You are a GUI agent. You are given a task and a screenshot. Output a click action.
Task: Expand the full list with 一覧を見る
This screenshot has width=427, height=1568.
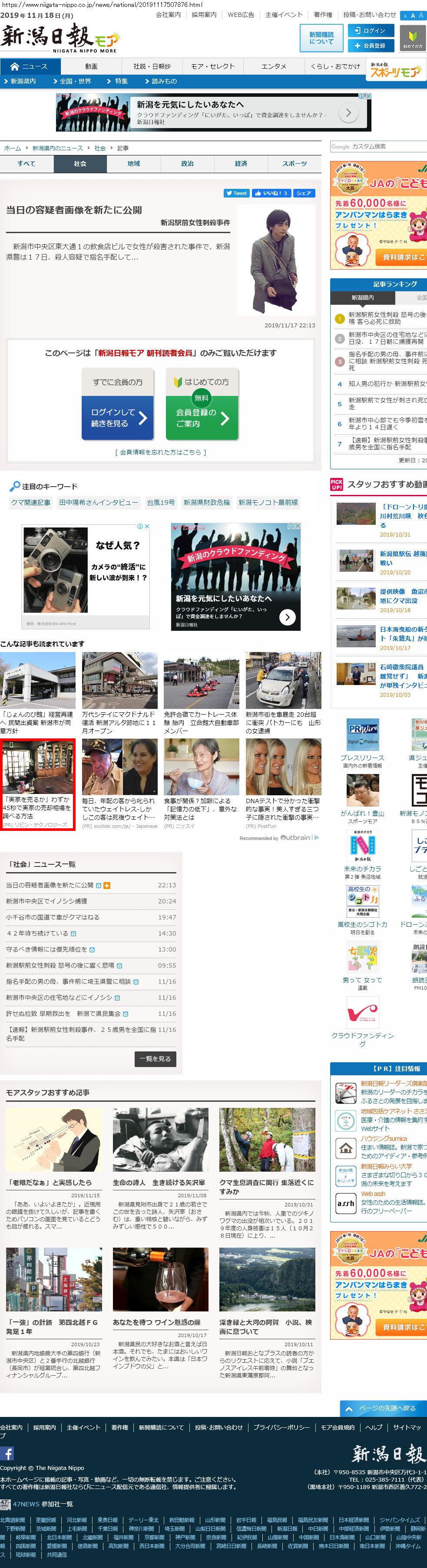156,1058
